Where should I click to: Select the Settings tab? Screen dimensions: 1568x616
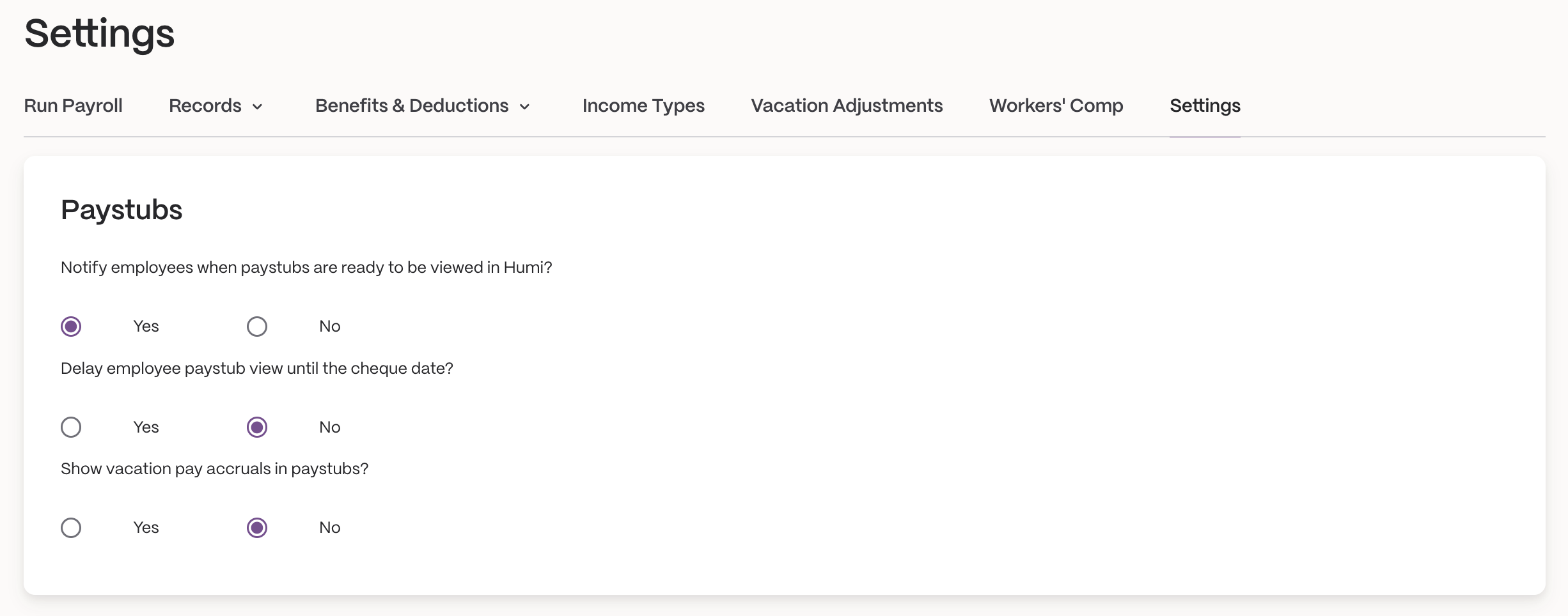pyautogui.click(x=1205, y=105)
